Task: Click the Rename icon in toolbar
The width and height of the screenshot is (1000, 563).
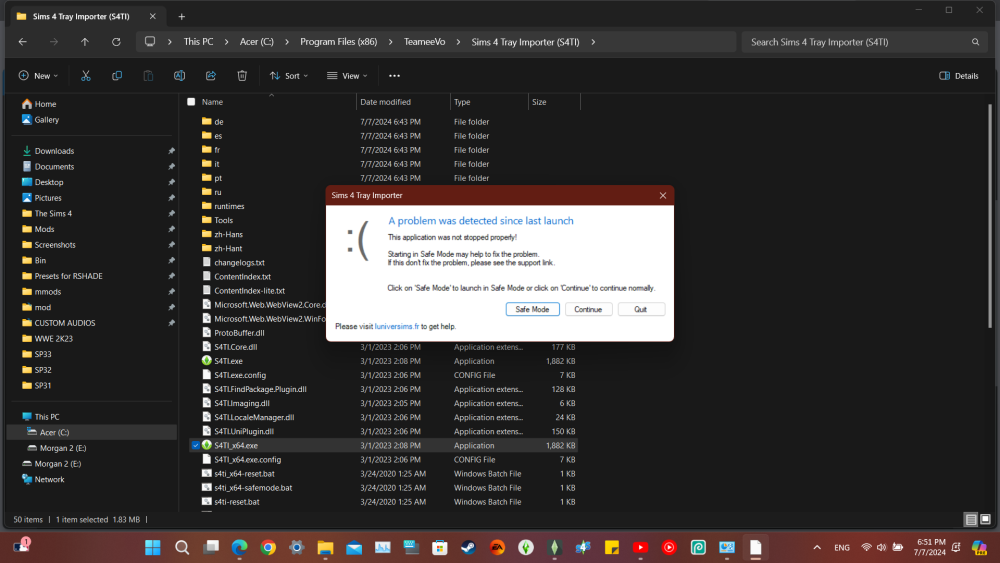Action: [x=179, y=76]
